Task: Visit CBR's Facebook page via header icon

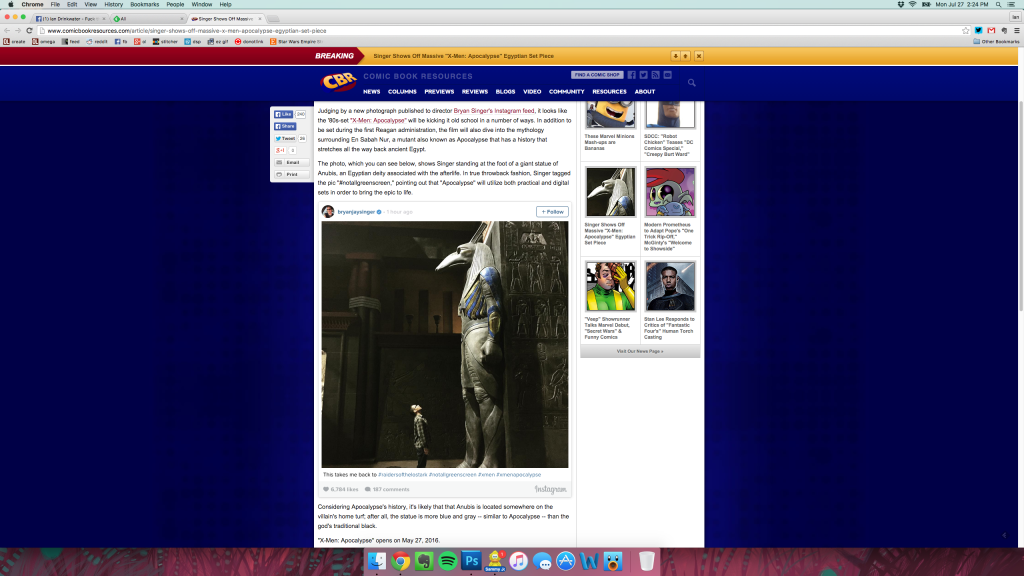Action: click(632, 75)
